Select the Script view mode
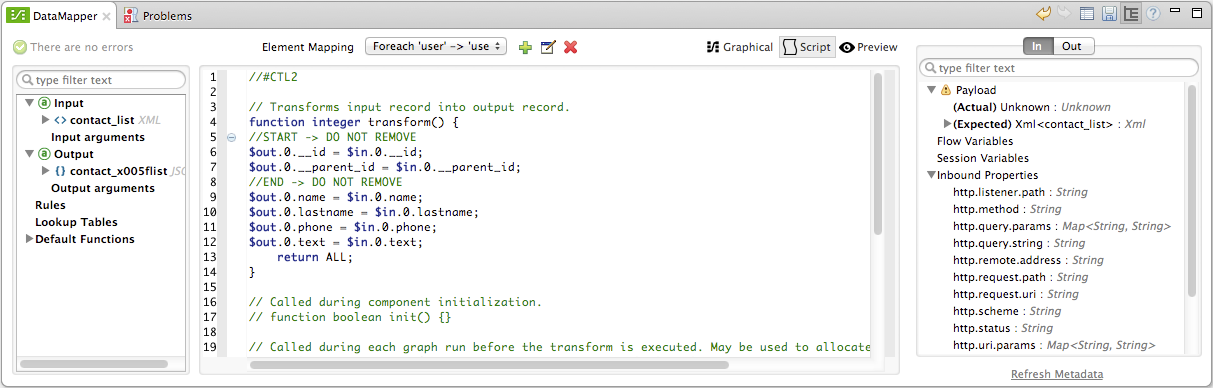1213x388 pixels. (x=807, y=47)
